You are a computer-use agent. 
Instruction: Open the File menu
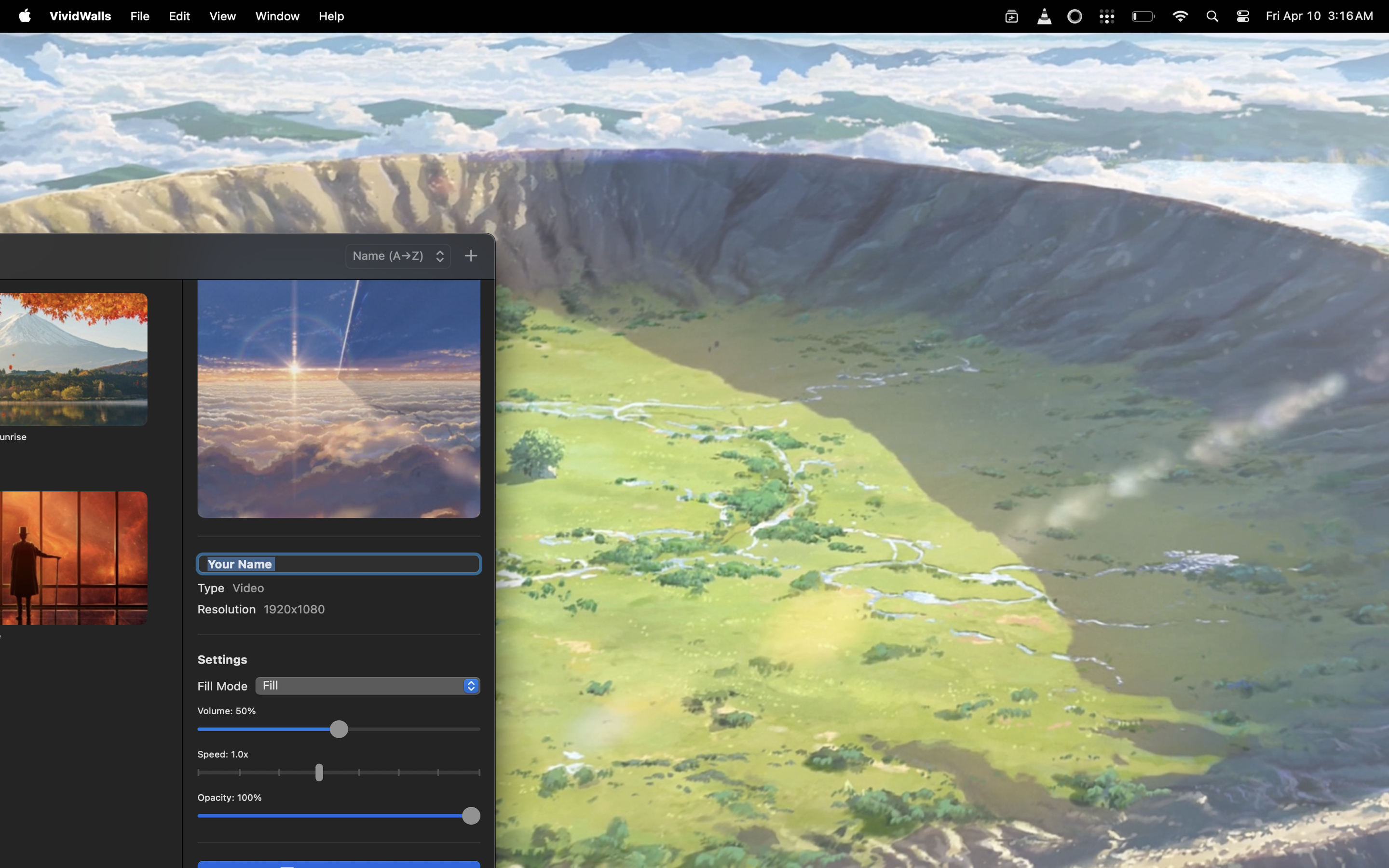[x=140, y=16]
